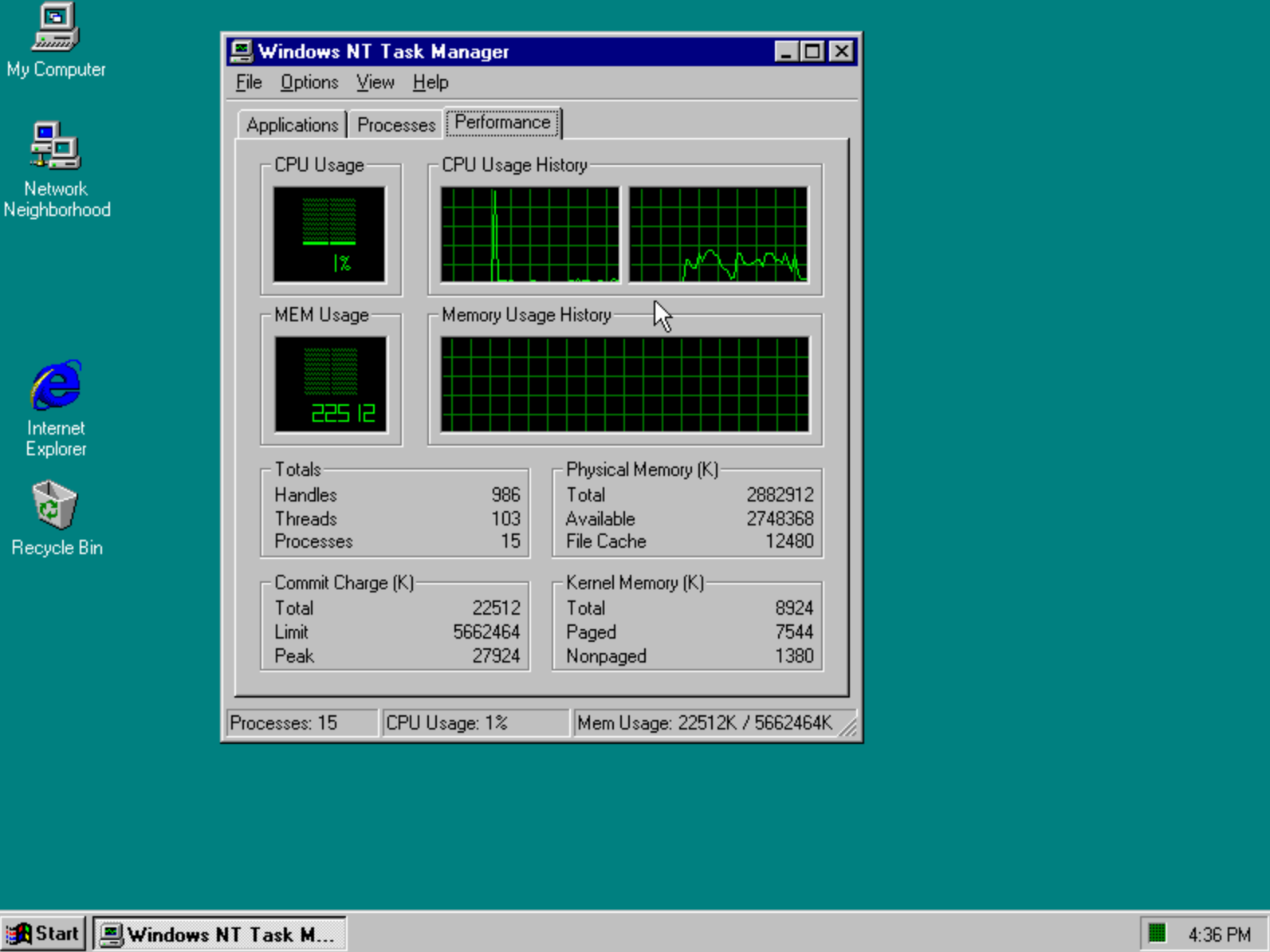Expand the View menu
Image resolution: width=1270 pixels, height=952 pixels.
point(375,82)
